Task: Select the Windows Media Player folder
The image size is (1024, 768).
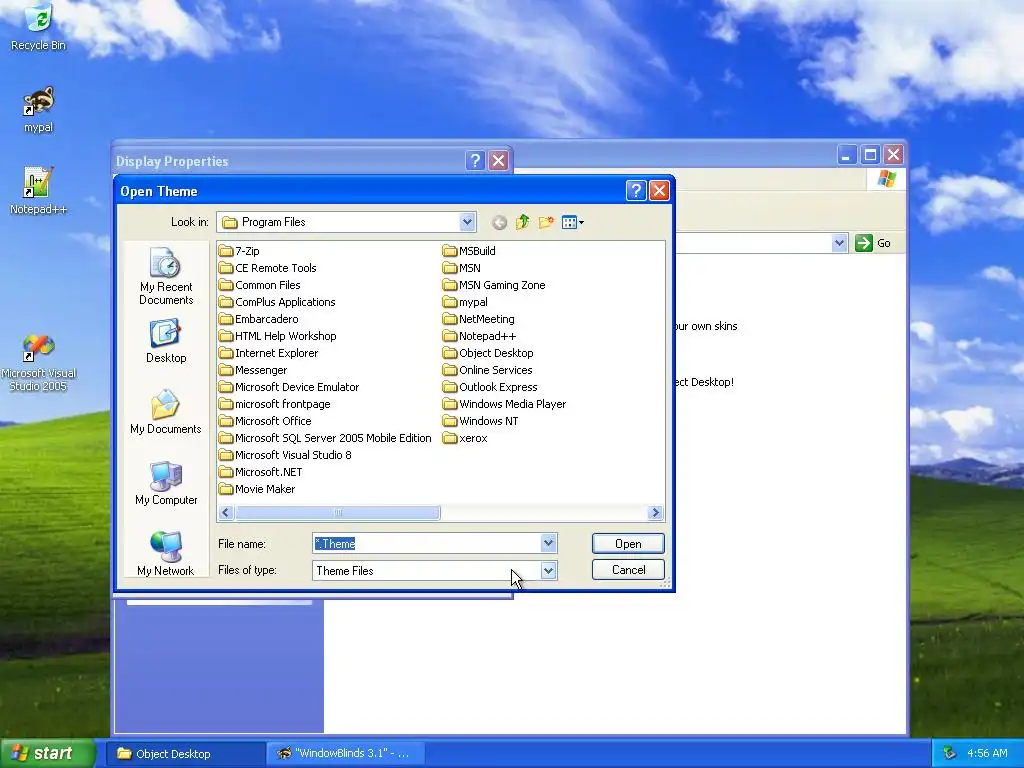Action: (x=505, y=404)
